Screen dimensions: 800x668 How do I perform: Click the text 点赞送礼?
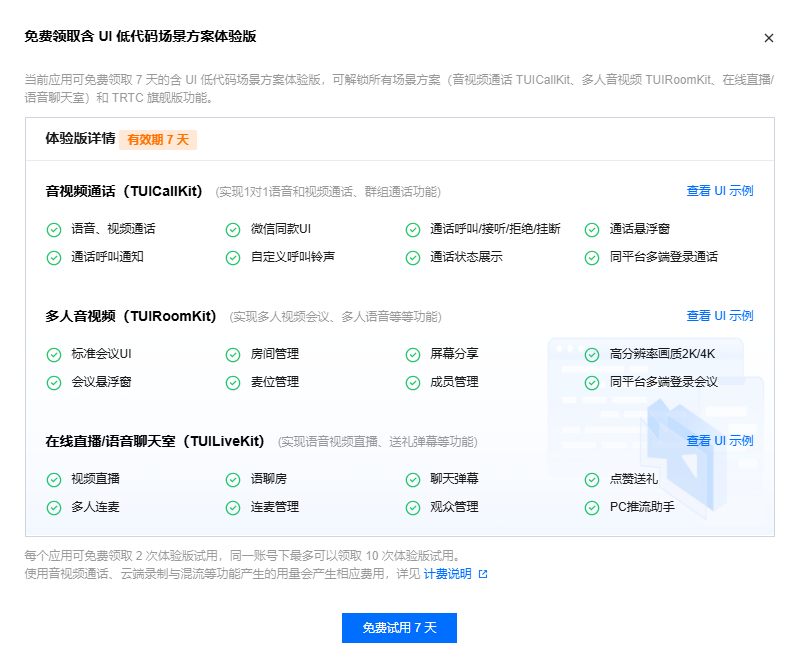(x=634, y=479)
